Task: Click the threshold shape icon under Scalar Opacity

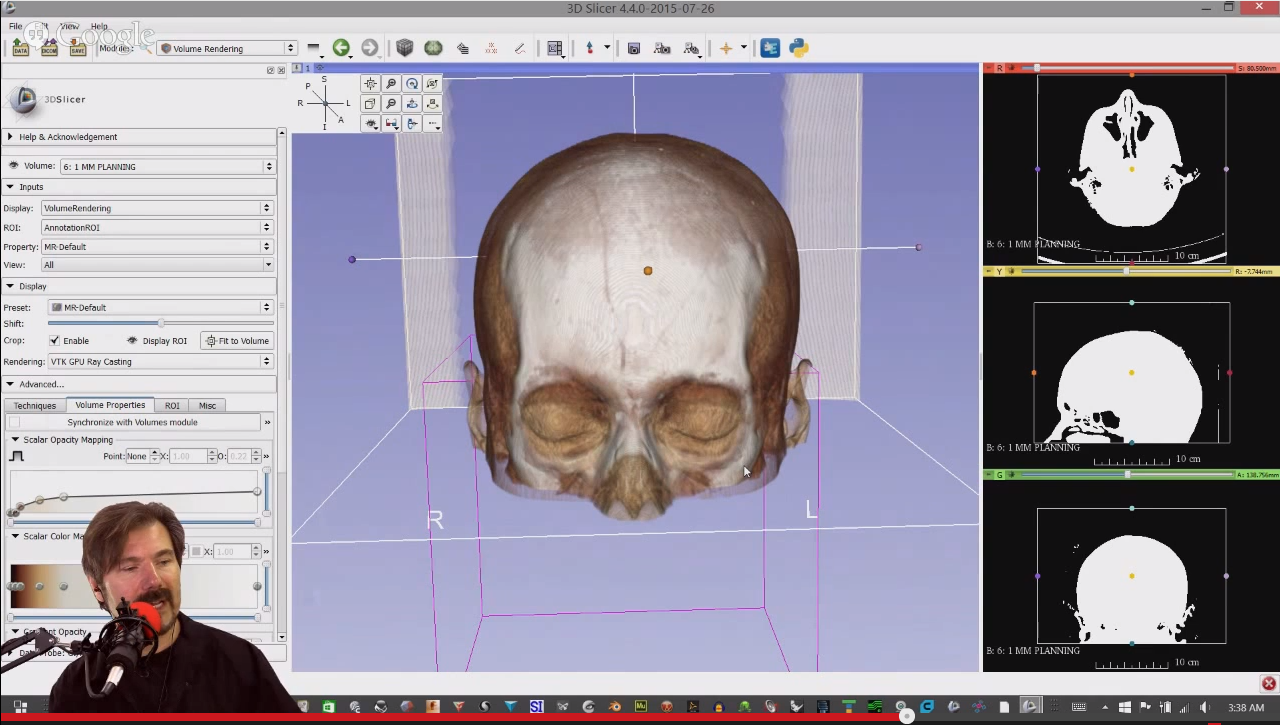Action: coord(17,456)
